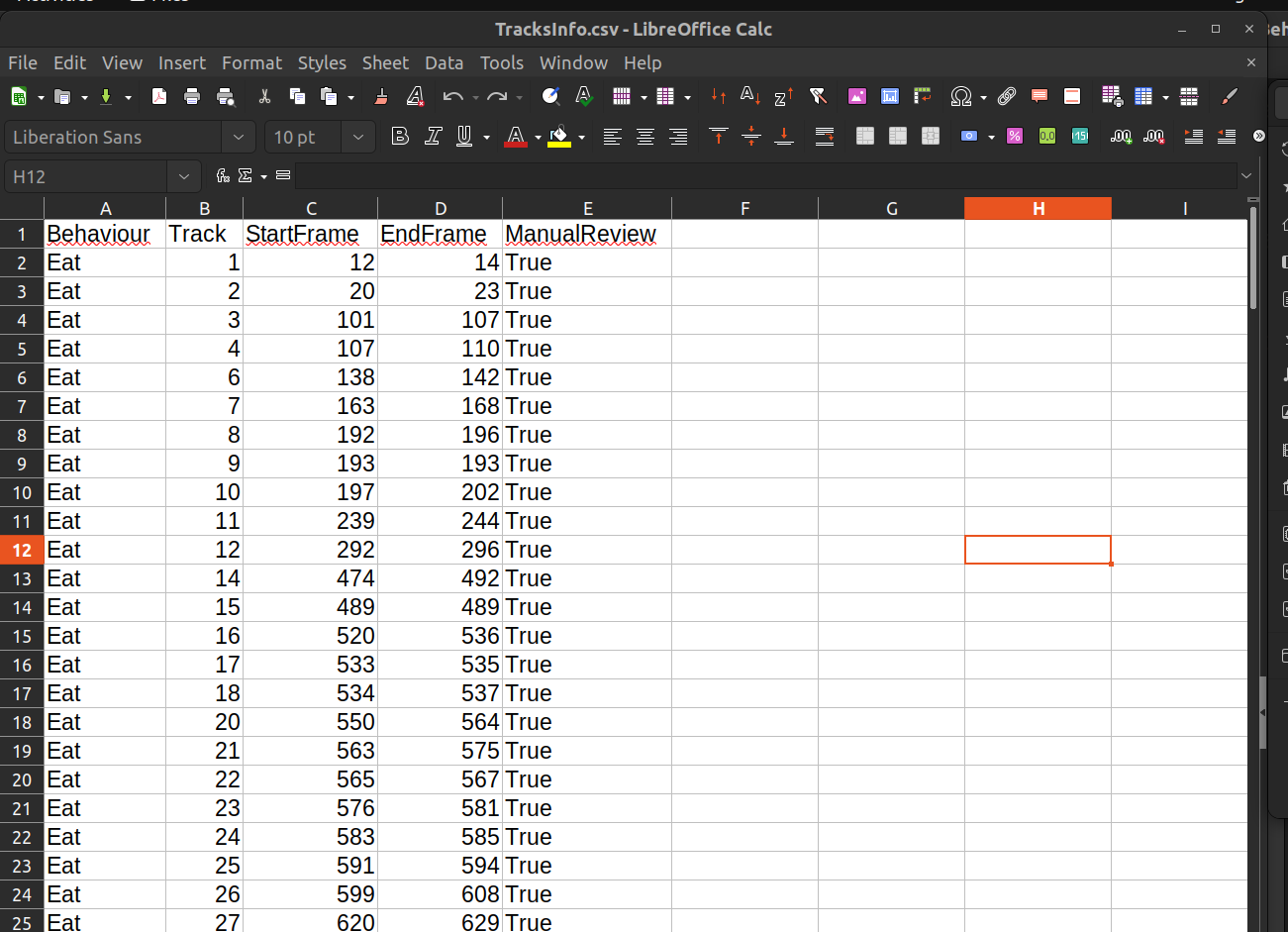
Task: Sort ascending with A-to-Z icon
Action: tap(750, 96)
